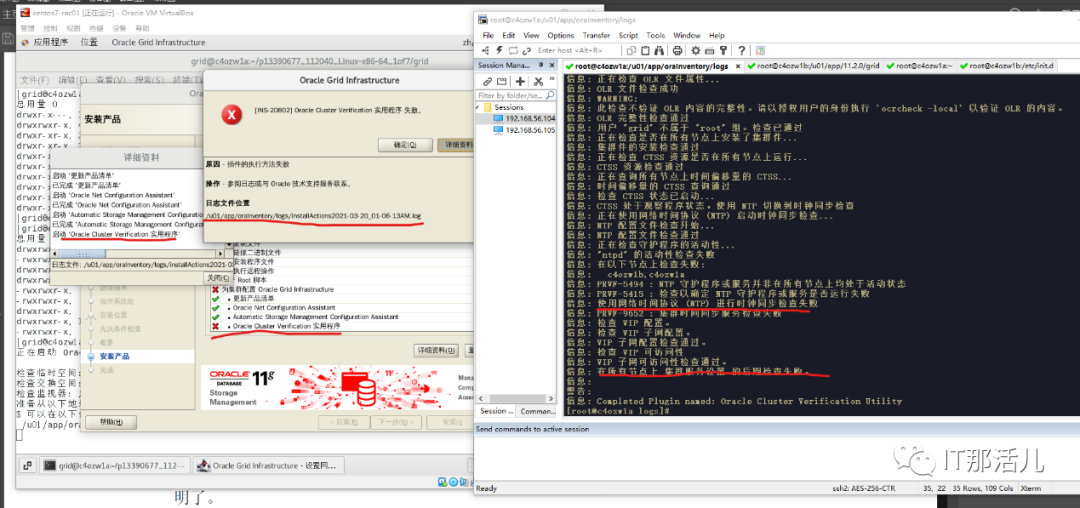
Task: Click workspace switcher icon in CentOS taskbar
Action: tap(28, 466)
